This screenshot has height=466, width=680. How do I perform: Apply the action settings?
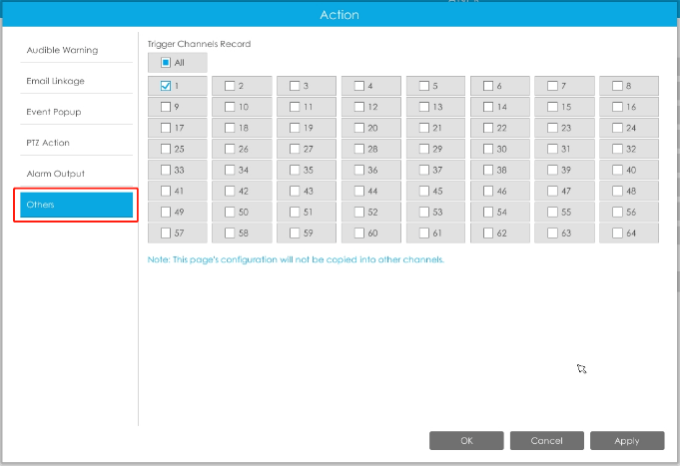click(627, 440)
